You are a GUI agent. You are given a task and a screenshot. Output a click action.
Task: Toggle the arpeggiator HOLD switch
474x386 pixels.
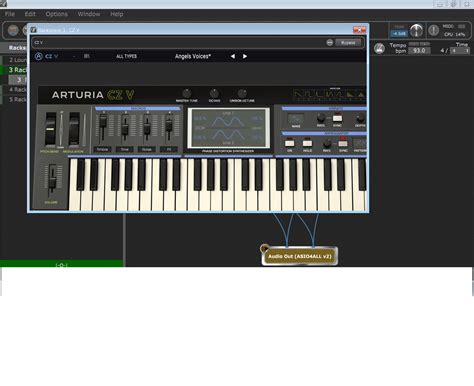307,143
